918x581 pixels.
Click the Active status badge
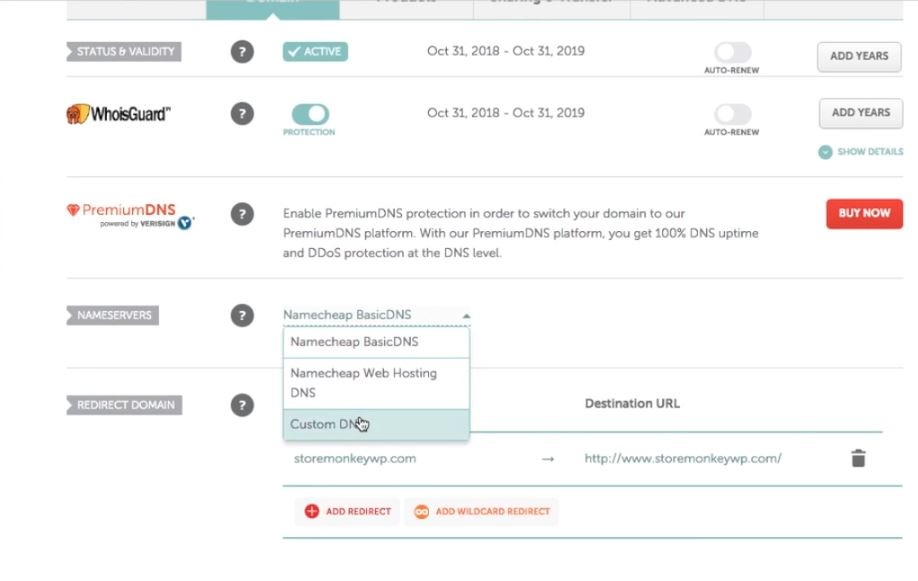pos(315,52)
